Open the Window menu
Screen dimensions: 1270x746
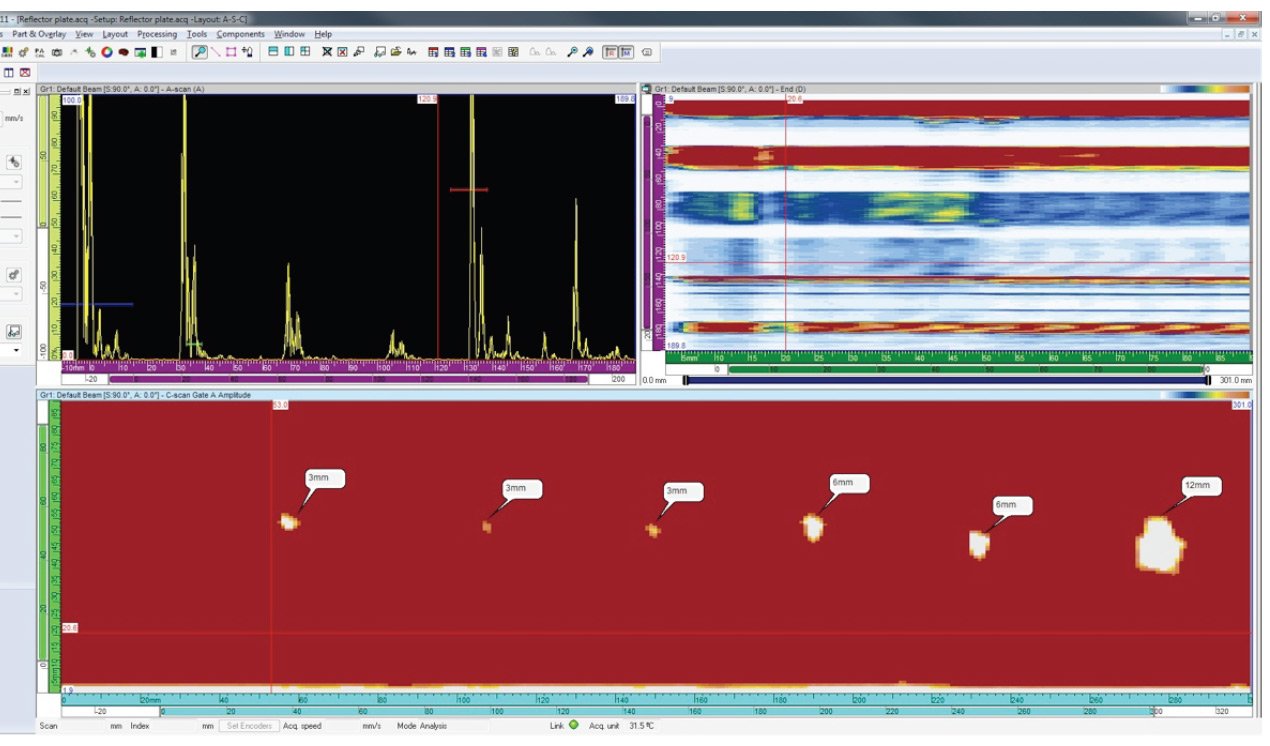[x=290, y=34]
